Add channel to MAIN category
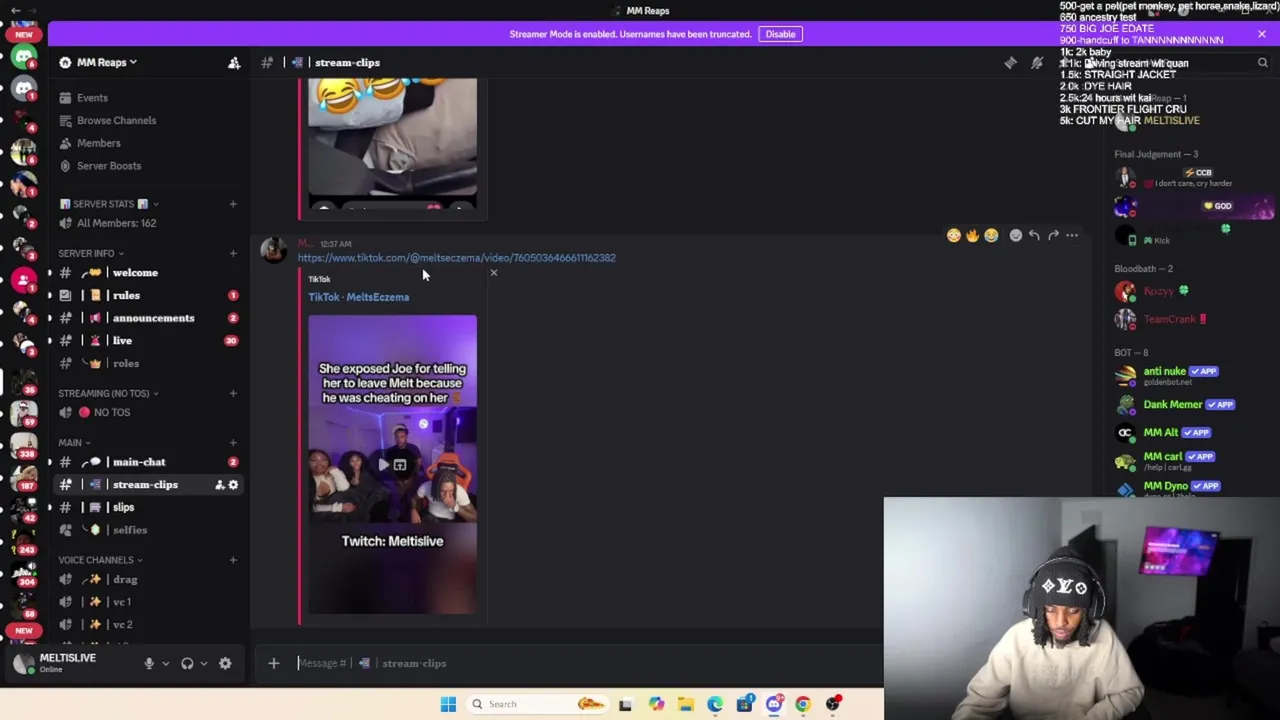The height and width of the screenshot is (720, 1280). click(233, 442)
